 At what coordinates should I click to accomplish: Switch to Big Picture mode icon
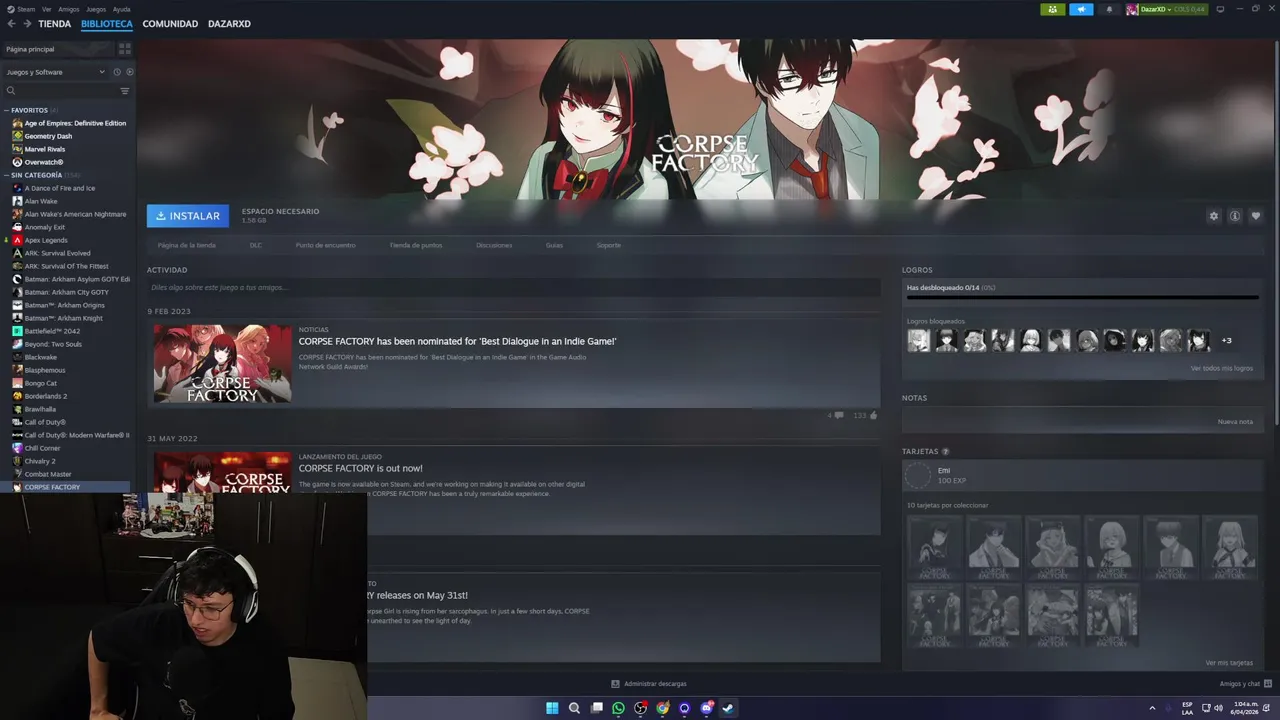click(1220, 9)
